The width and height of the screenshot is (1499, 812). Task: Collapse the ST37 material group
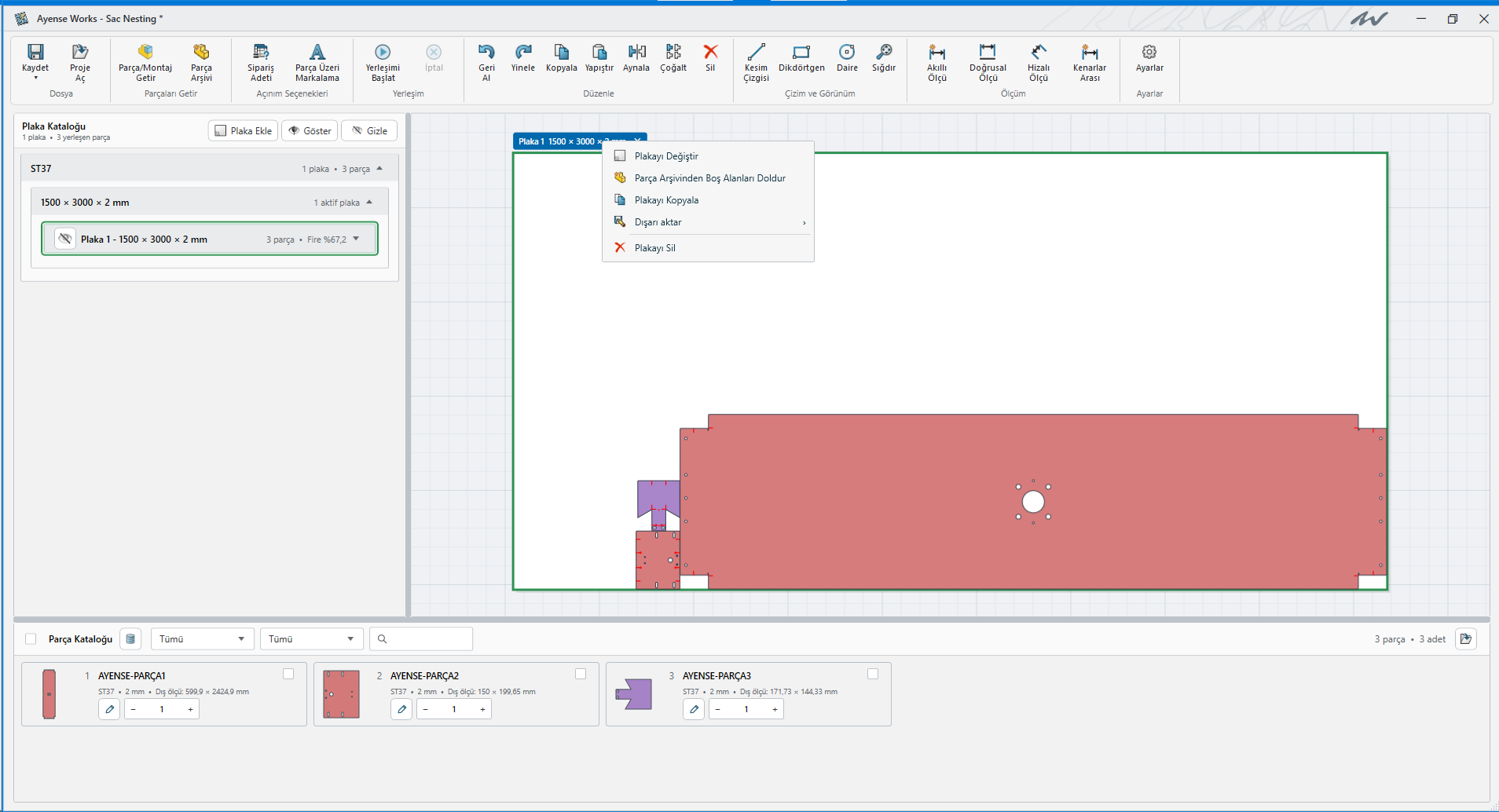pyautogui.click(x=379, y=168)
